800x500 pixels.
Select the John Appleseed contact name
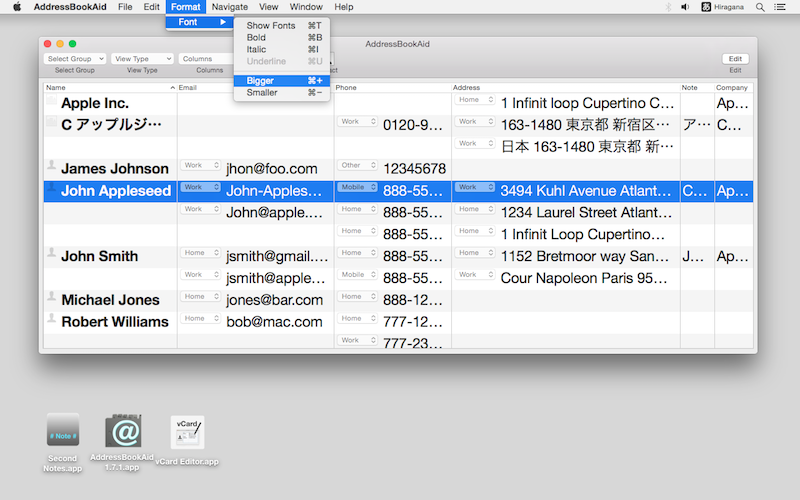[x=116, y=191]
